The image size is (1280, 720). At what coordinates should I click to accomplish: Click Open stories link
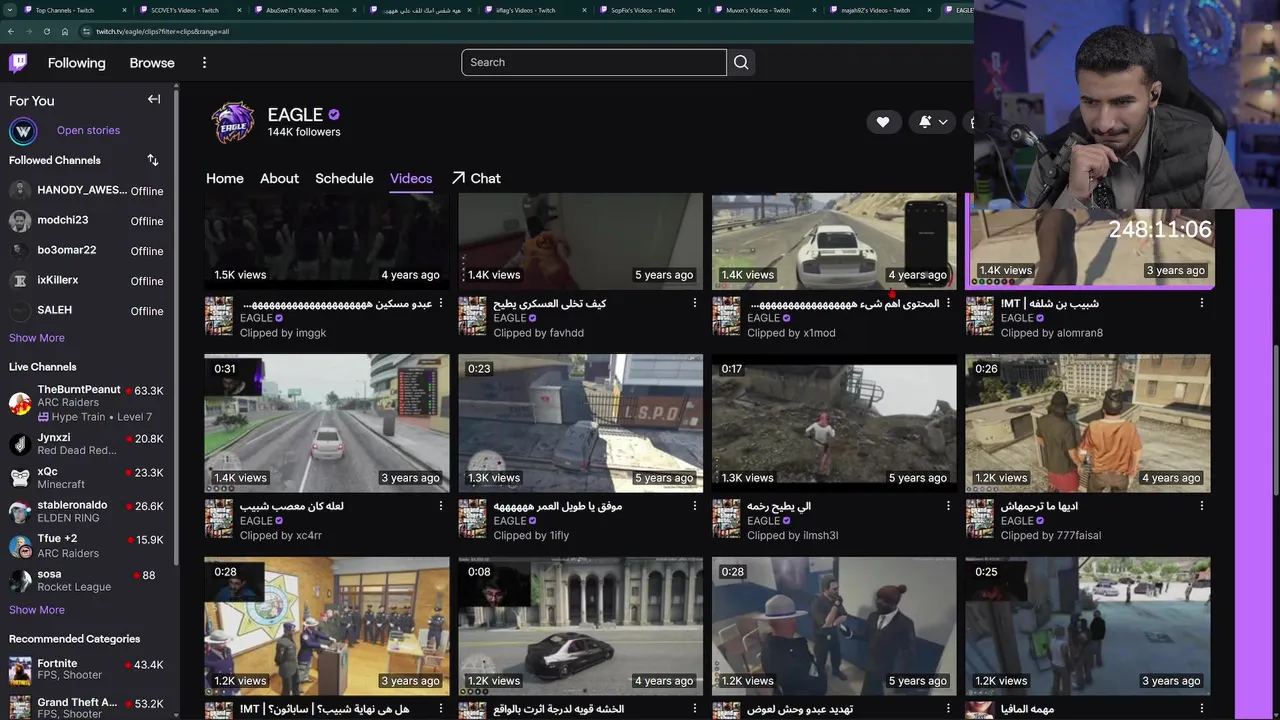pyautogui.click(x=88, y=130)
